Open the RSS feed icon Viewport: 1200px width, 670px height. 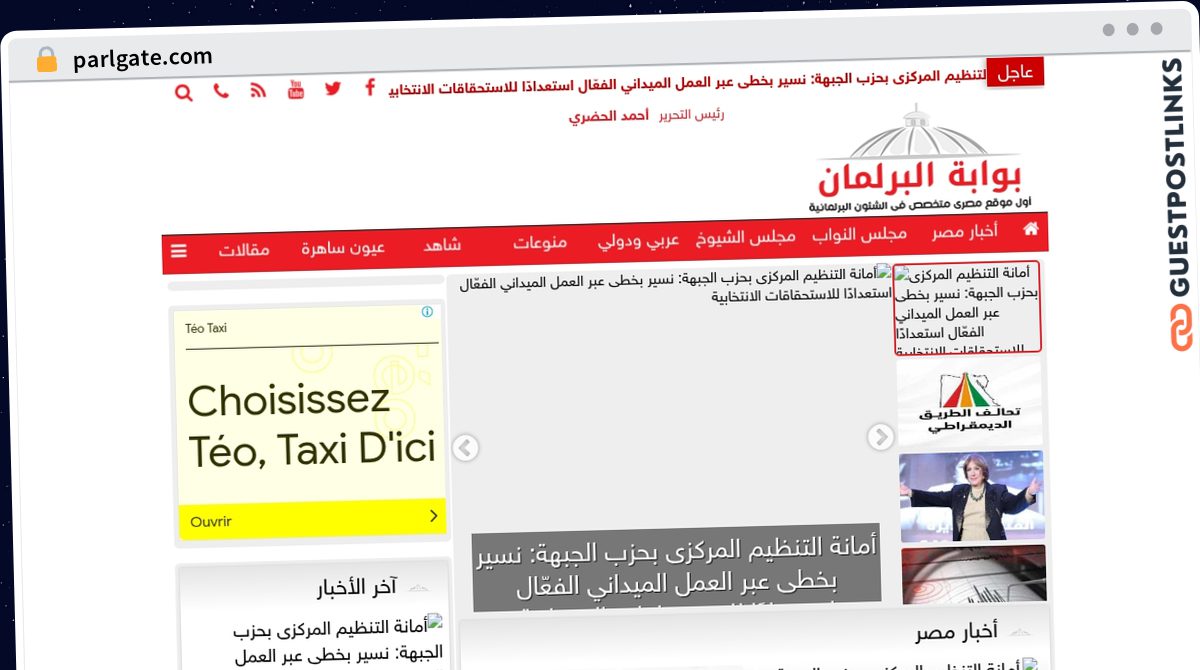point(258,90)
